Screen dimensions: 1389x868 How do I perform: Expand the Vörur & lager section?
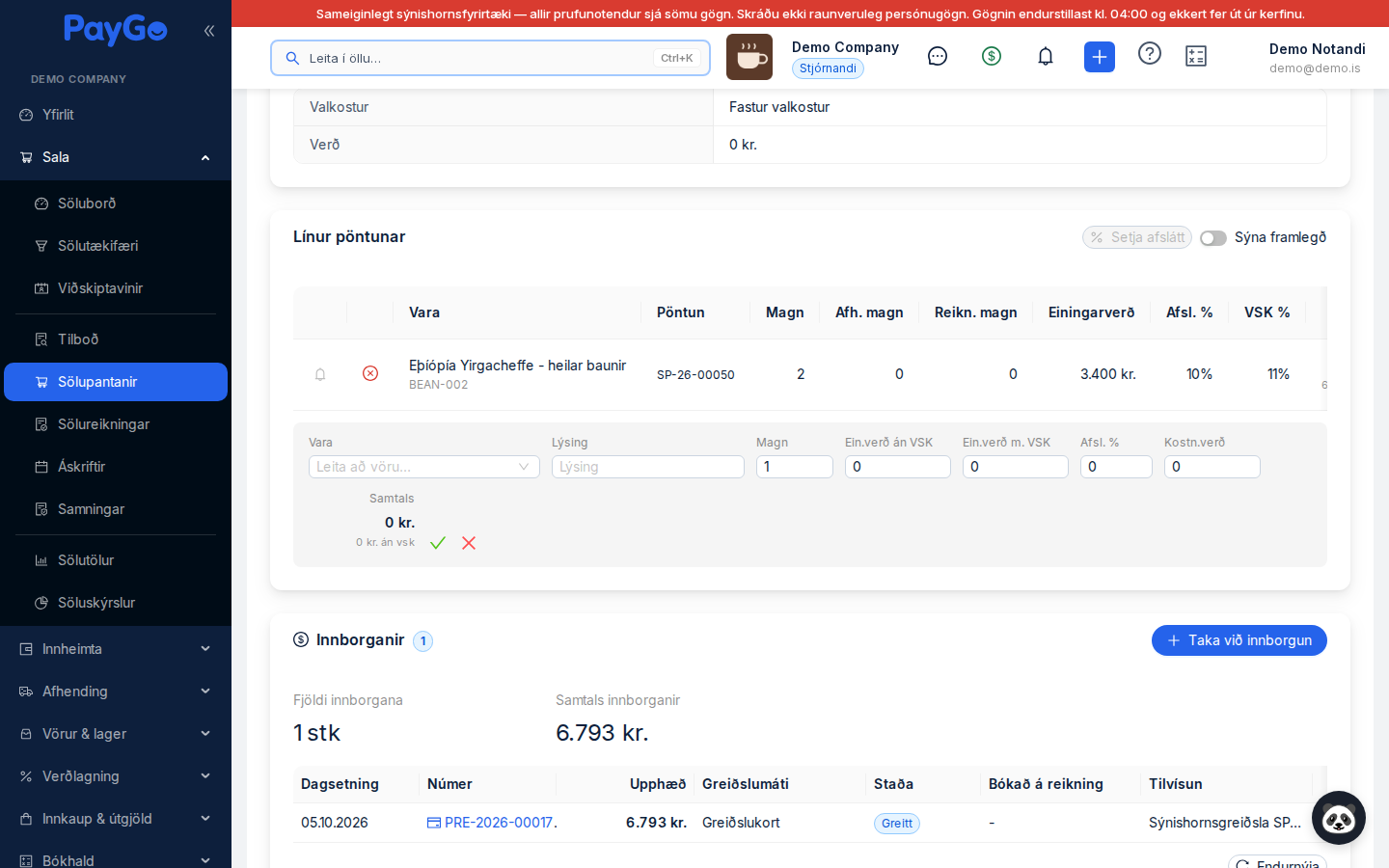pos(116,734)
